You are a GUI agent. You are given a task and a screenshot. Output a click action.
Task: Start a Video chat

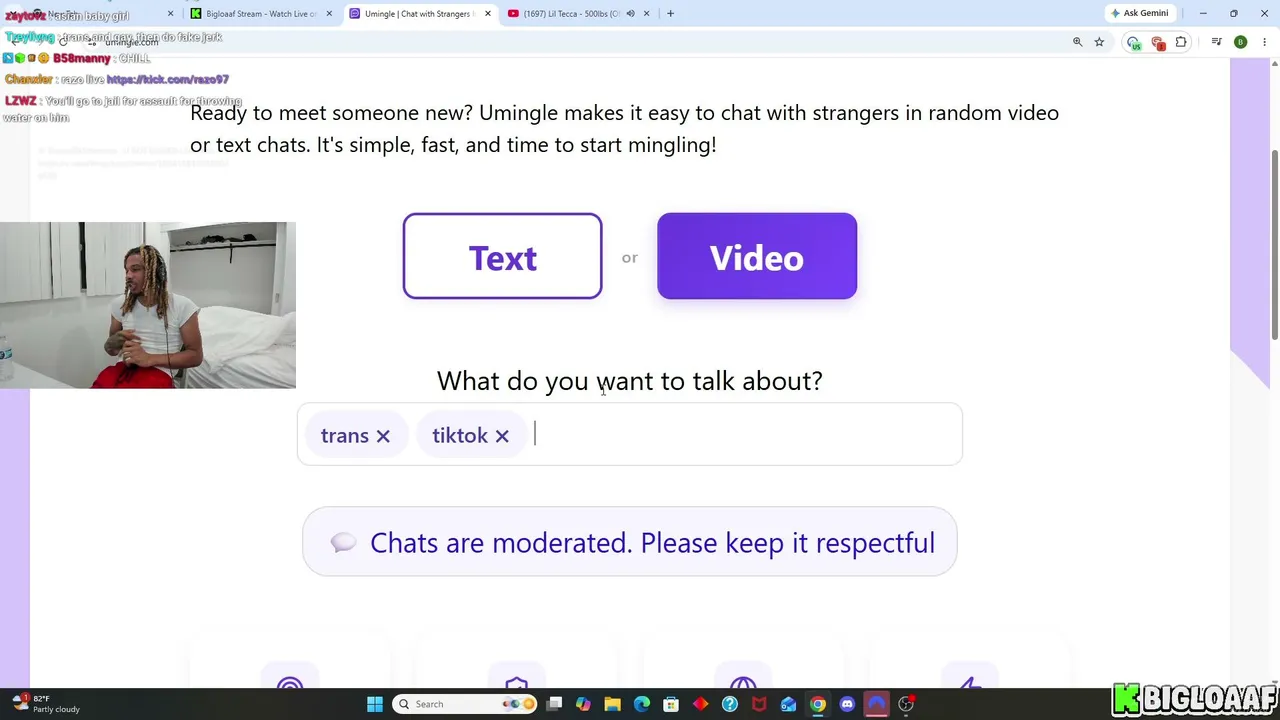point(757,256)
